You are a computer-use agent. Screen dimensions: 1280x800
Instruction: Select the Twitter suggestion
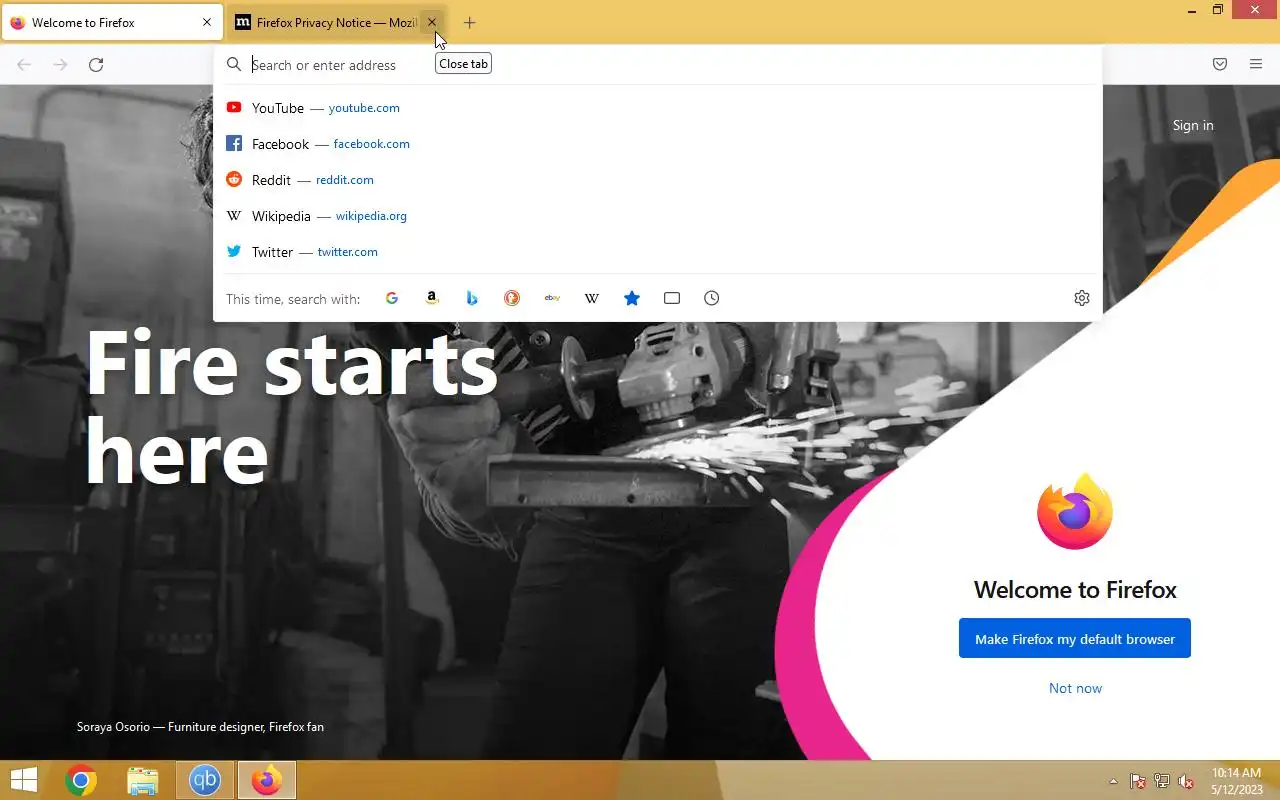coord(658,252)
